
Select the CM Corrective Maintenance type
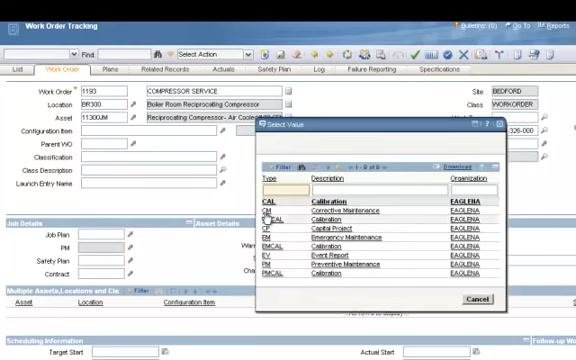(x=266, y=210)
